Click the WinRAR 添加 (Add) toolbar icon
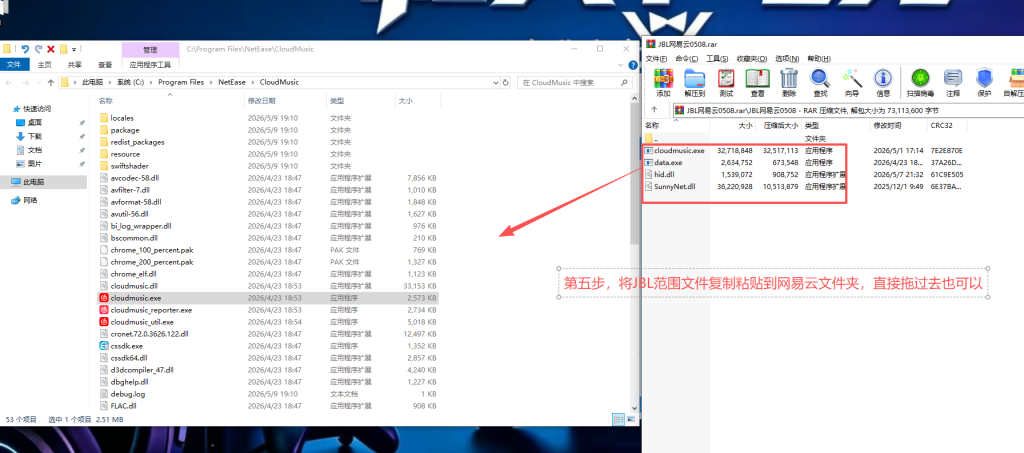 [x=664, y=83]
